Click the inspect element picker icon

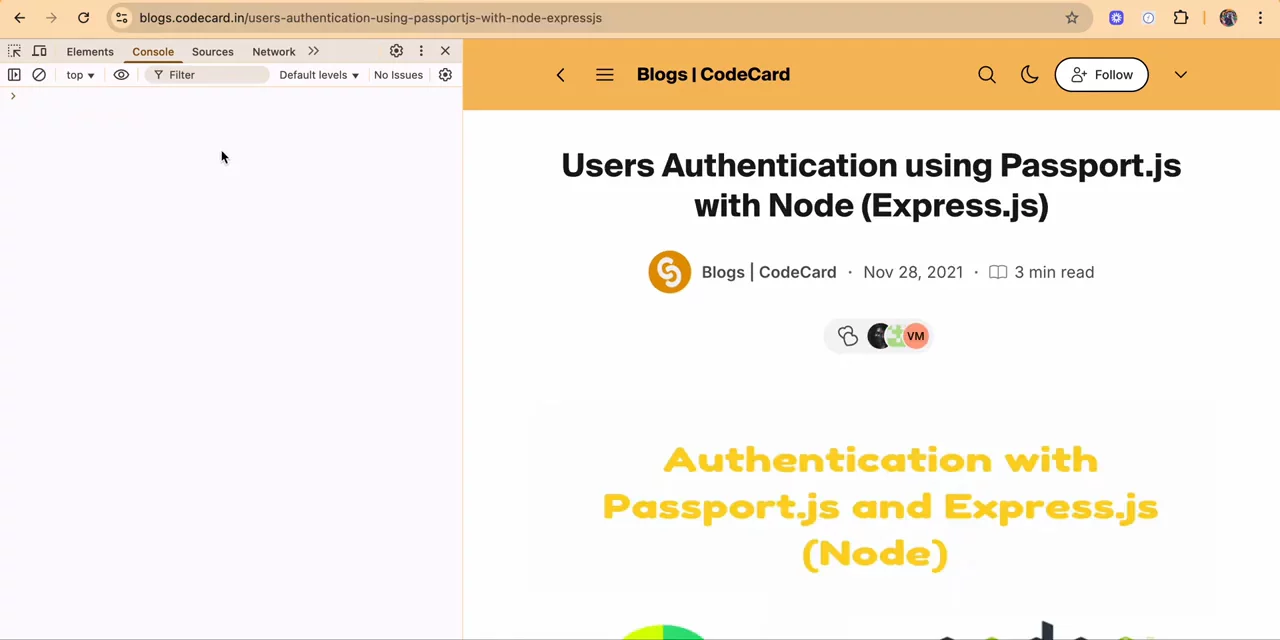(14, 51)
